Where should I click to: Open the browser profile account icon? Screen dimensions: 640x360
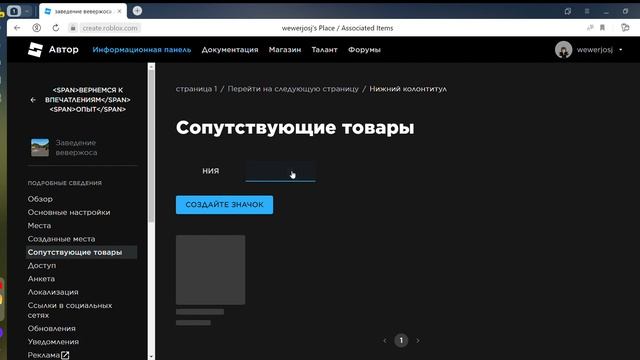pos(36,28)
